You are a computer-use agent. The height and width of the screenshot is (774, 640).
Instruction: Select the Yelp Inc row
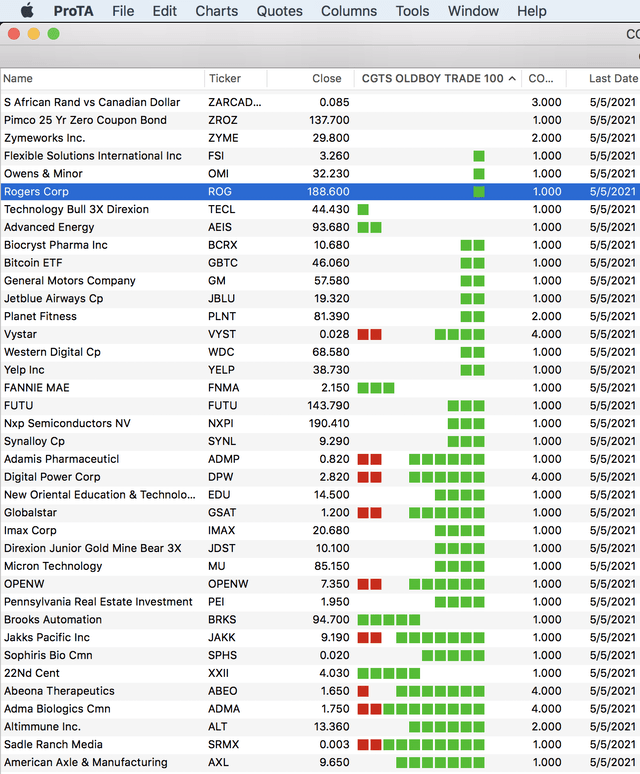pyautogui.click(x=320, y=370)
